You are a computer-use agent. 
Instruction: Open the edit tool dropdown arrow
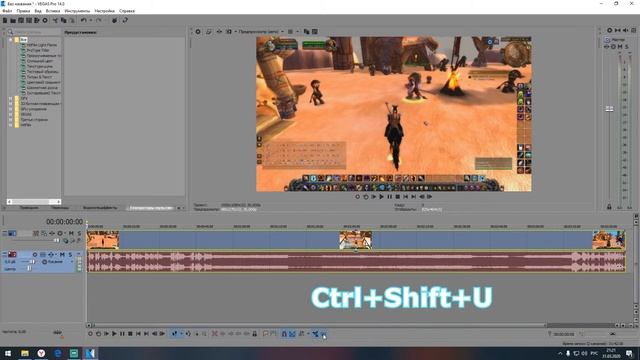(181, 334)
